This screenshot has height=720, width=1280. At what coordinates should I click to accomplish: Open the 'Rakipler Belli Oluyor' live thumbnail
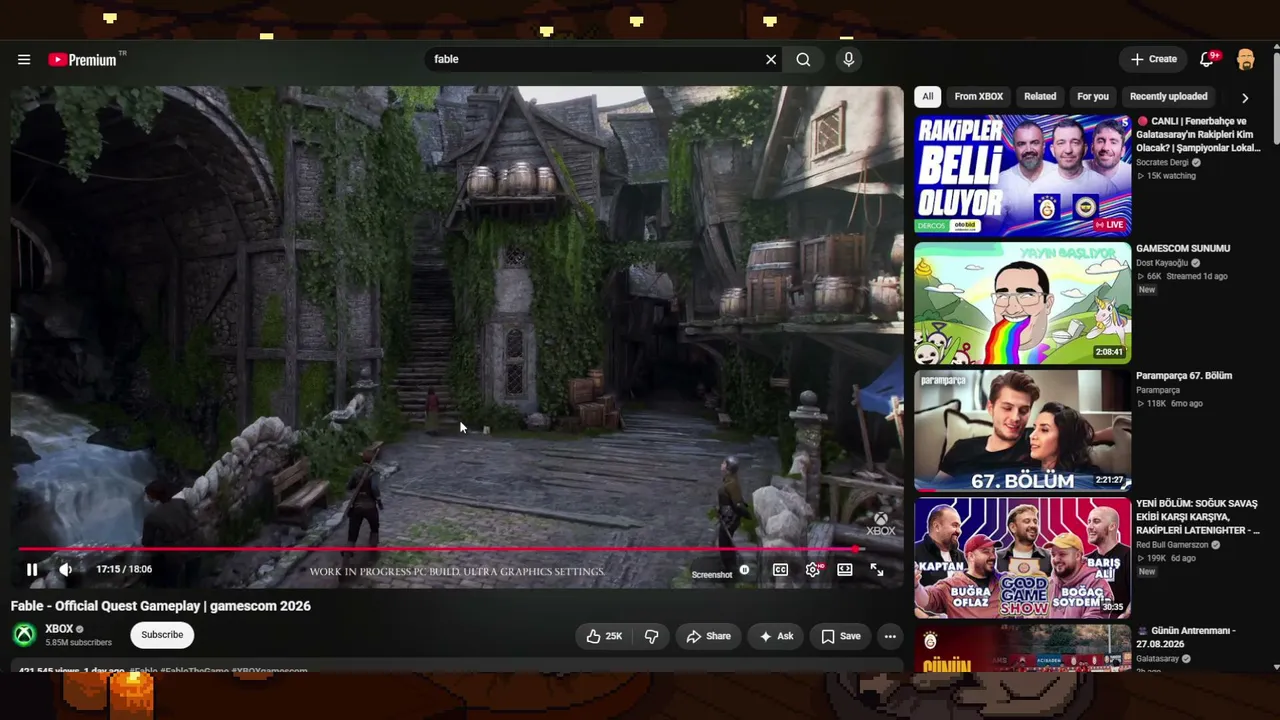[1023, 175]
